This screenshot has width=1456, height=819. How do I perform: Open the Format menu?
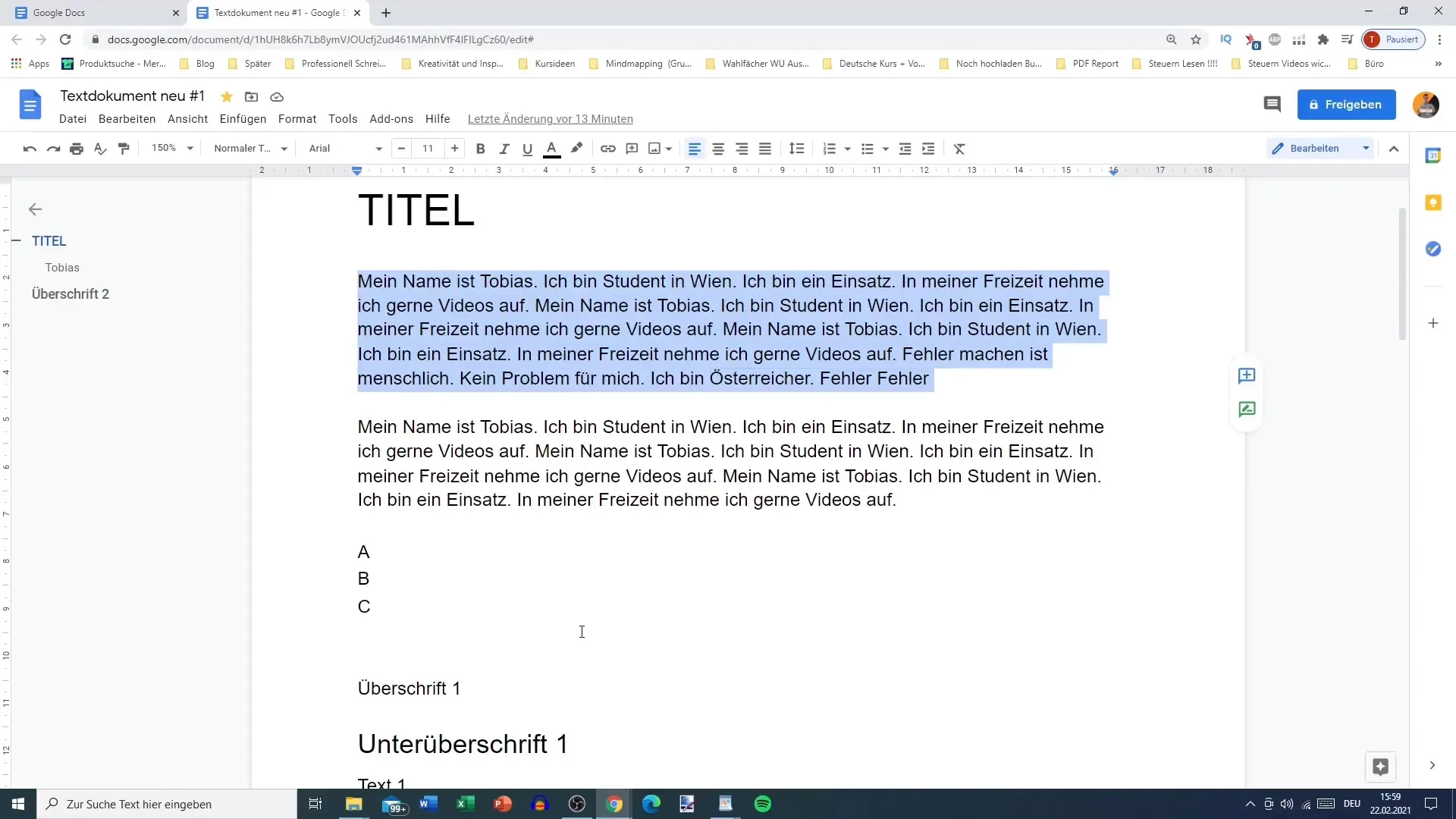[x=297, y=119]
